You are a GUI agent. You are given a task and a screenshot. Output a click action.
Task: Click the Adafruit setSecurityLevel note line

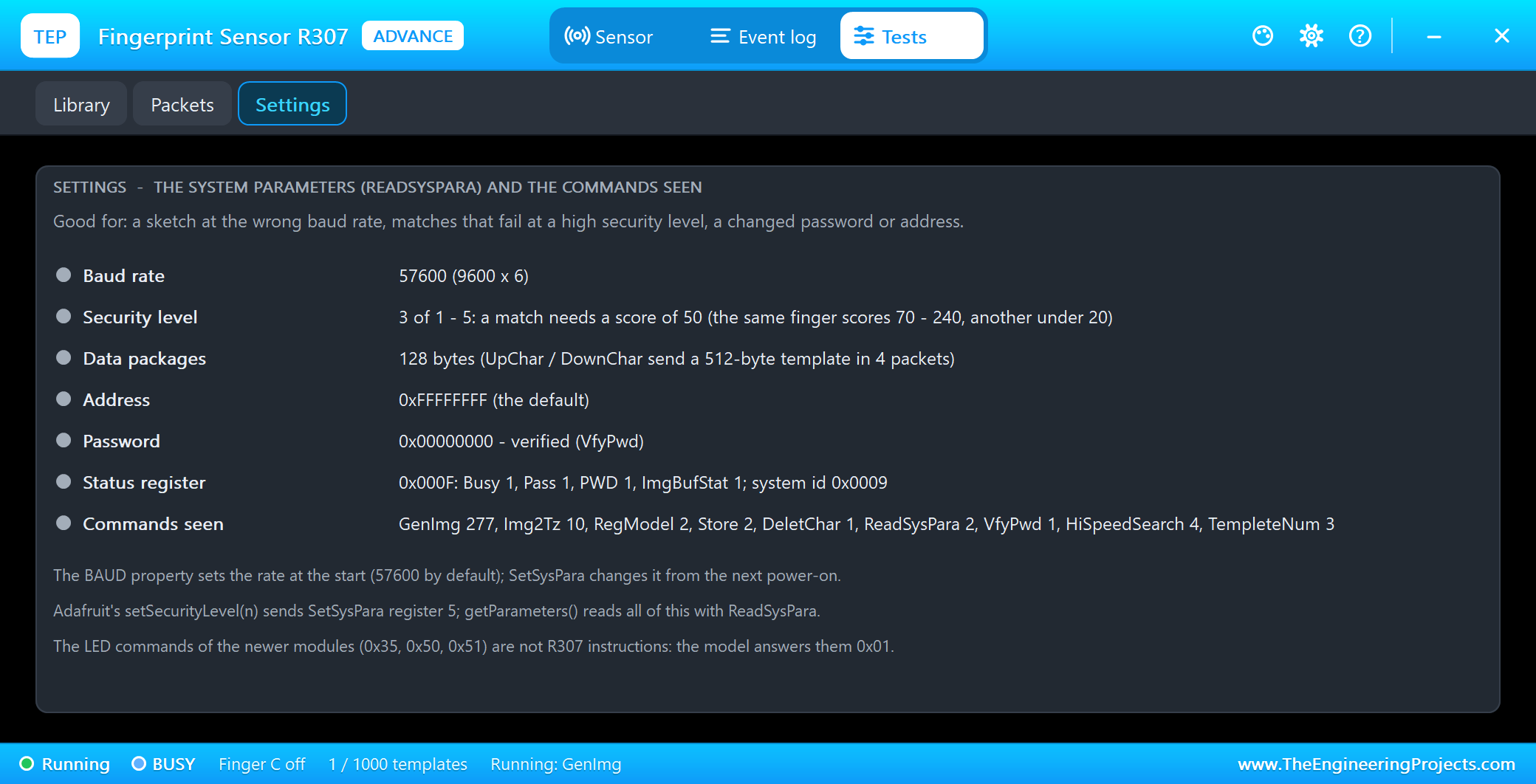(x=436, y=611)
